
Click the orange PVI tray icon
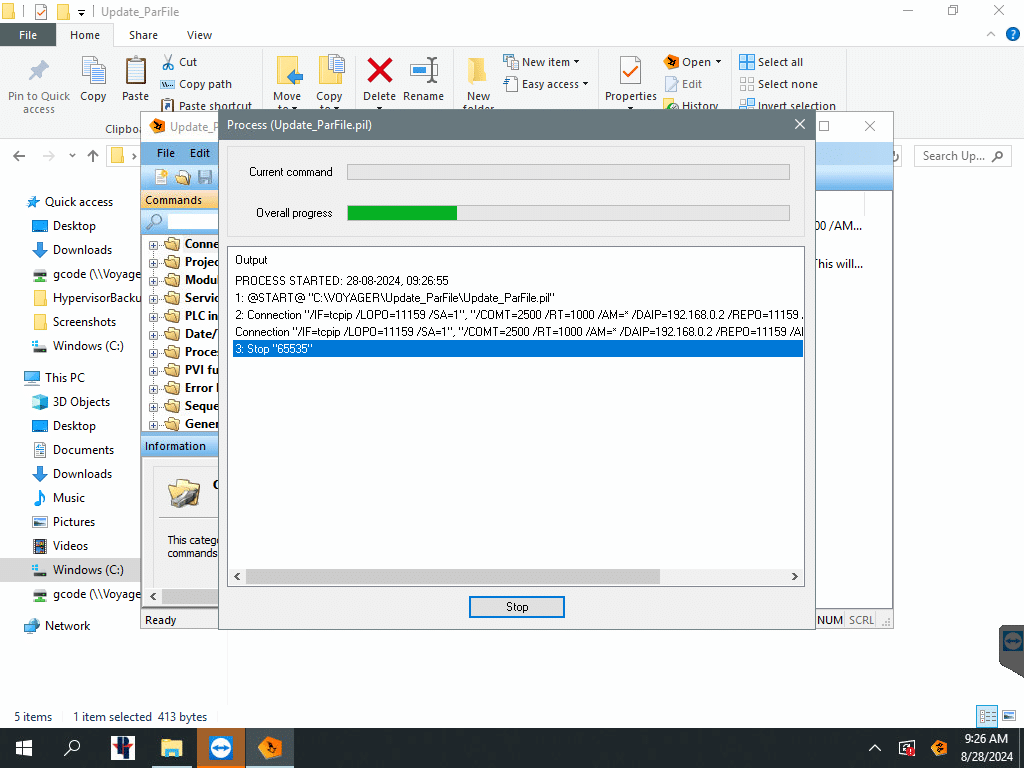pos(939,747)
